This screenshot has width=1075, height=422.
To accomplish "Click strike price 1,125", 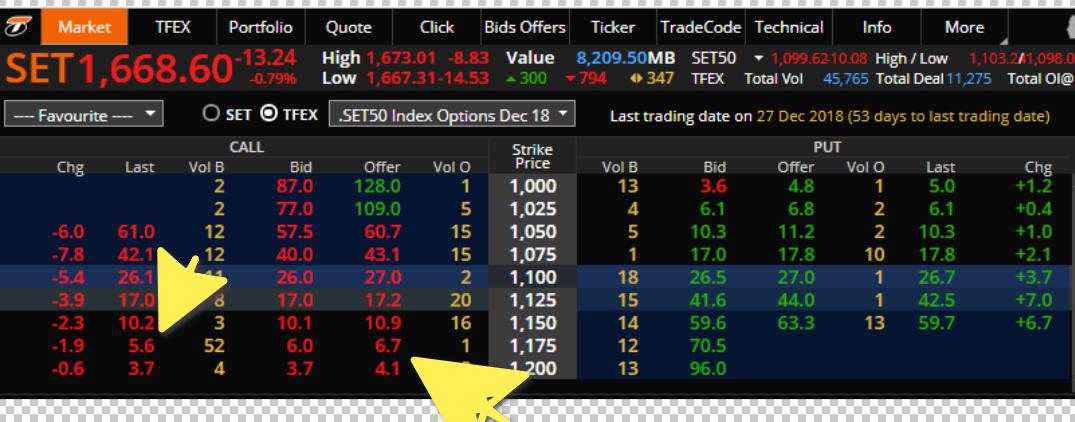I will (x=533, y=300).
